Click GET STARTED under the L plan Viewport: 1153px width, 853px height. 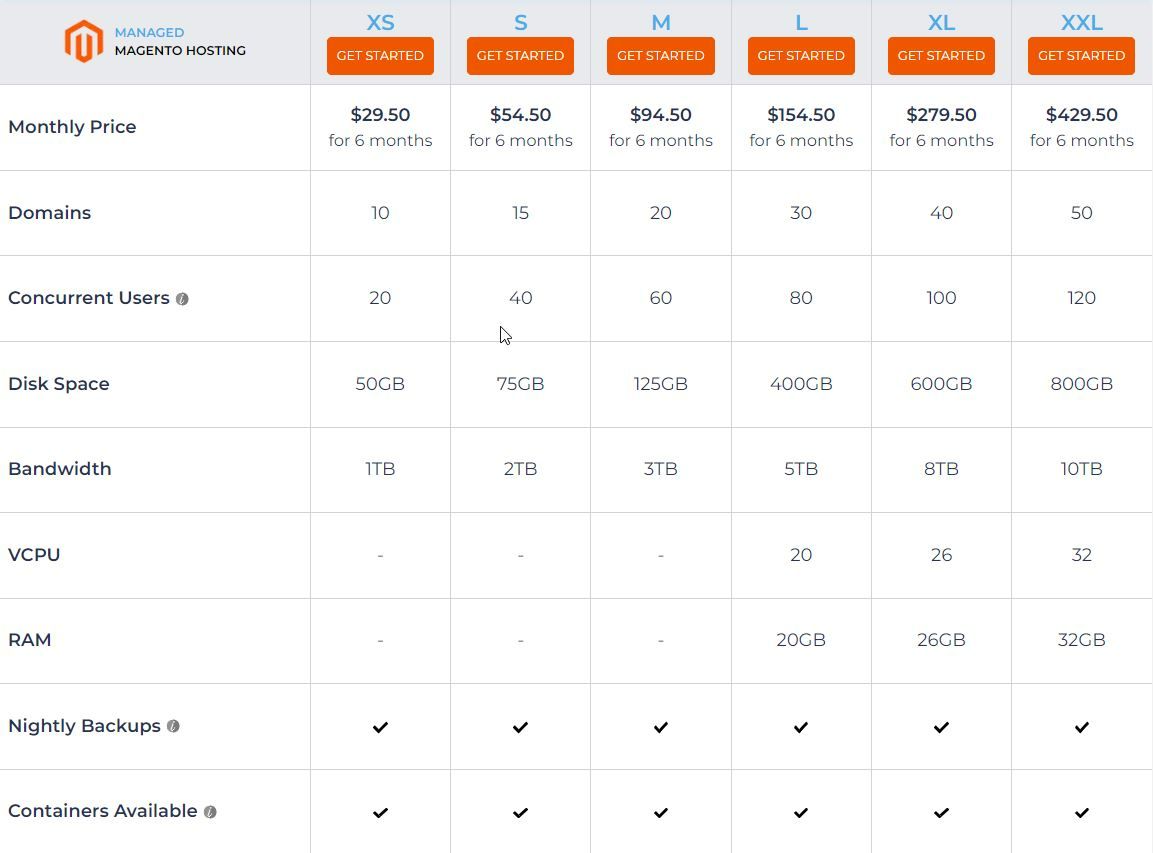[x=800, y=56]
